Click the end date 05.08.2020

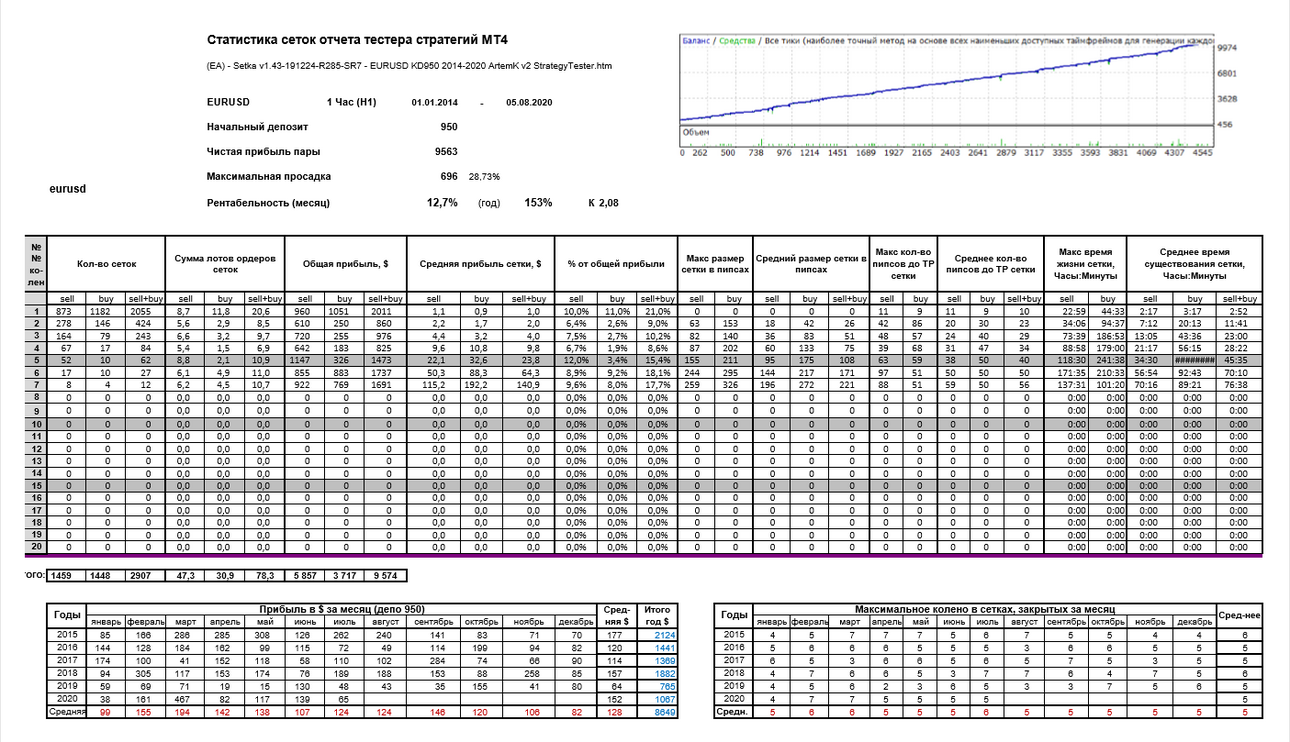point(529,102)
